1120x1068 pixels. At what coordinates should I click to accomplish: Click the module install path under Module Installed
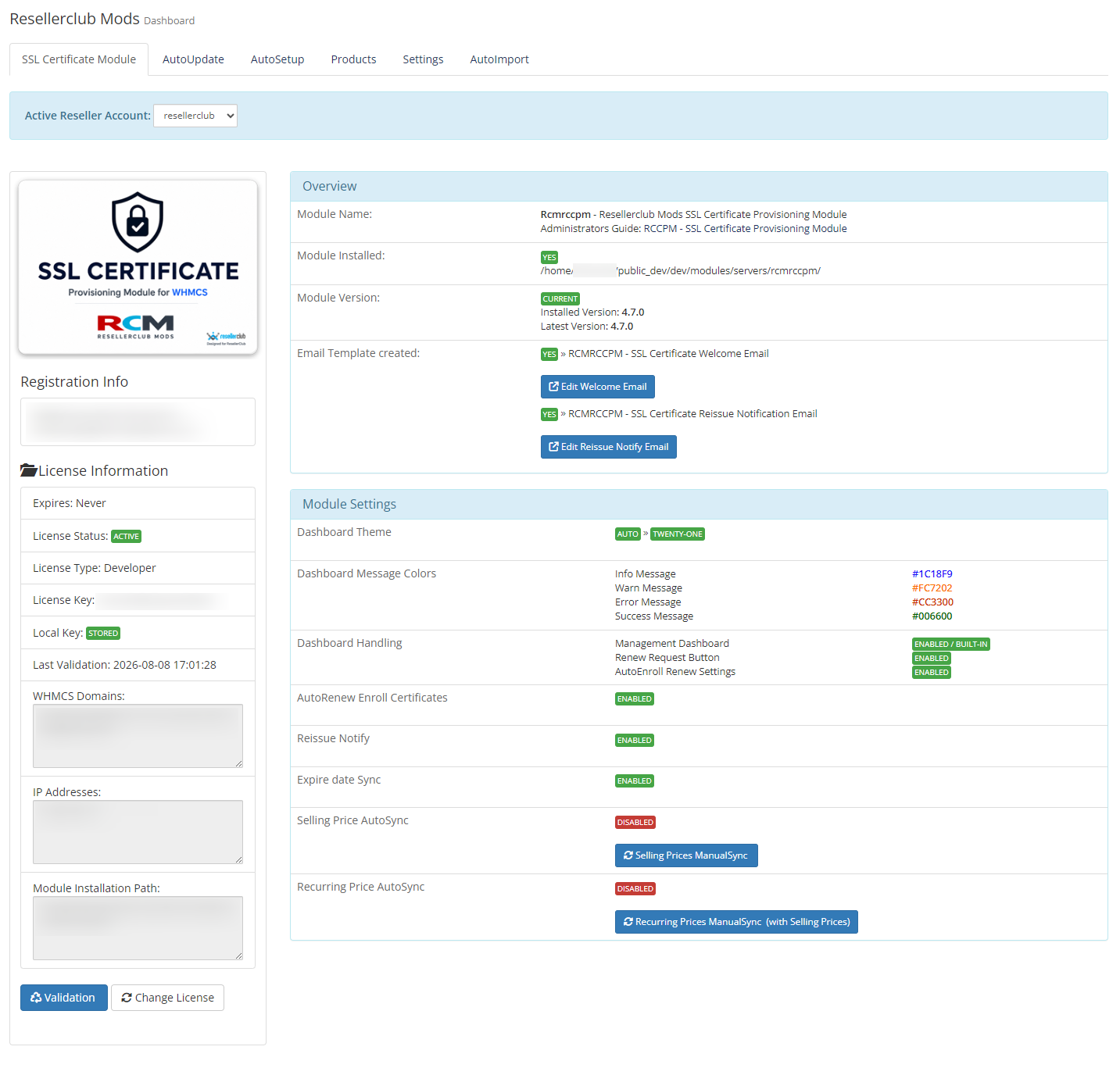coord(681,271)
